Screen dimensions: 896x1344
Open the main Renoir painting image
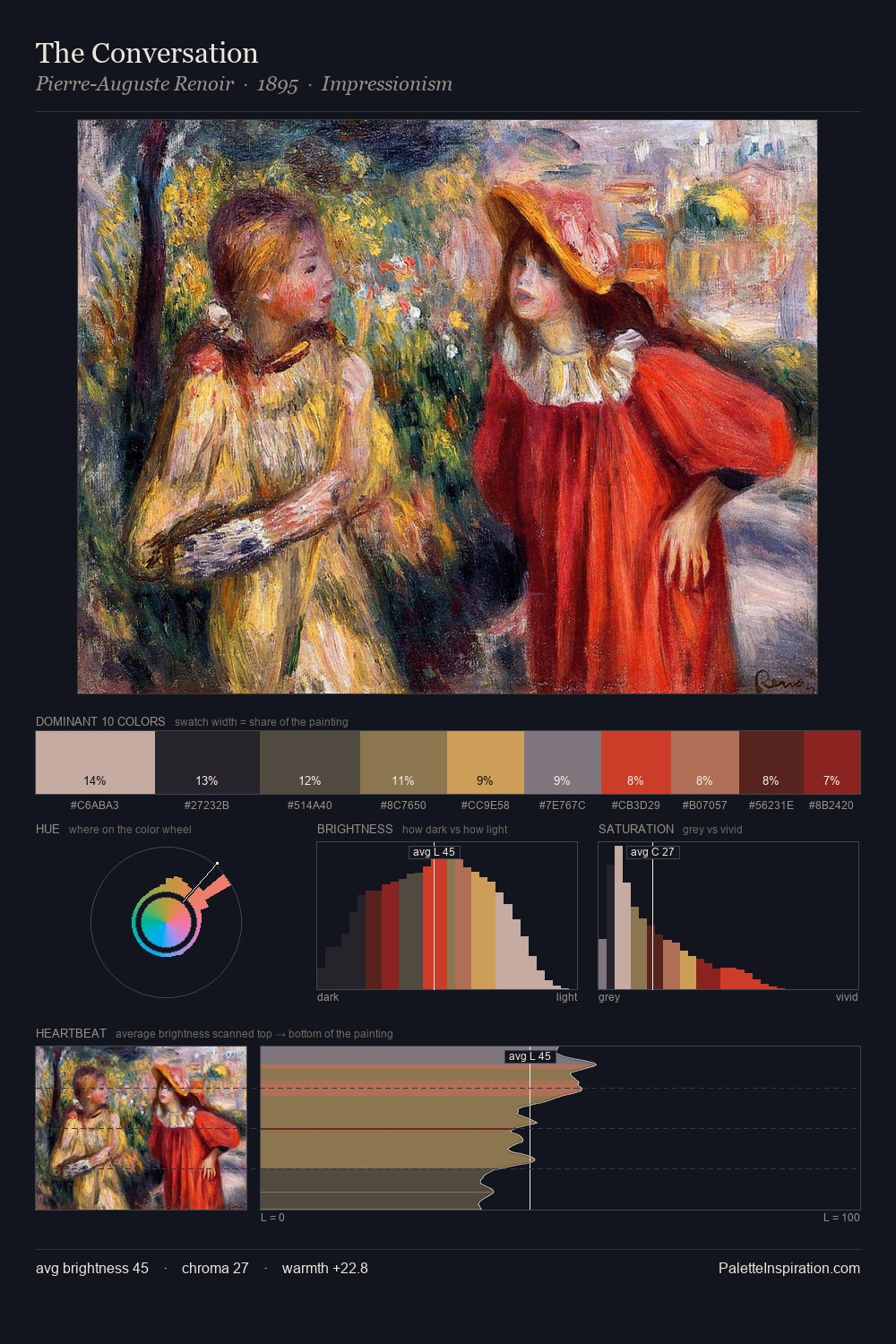tap(447, 407)
